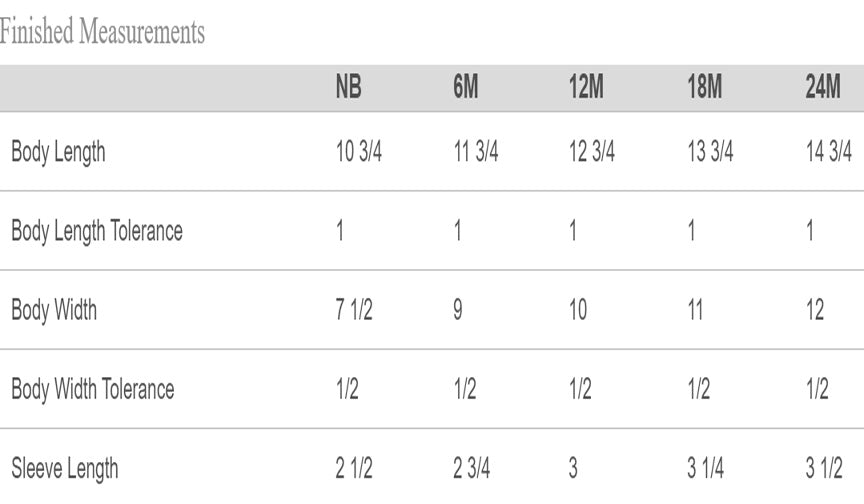Click the Body Width row label
864x504 pixels.
tap(54, 310)
